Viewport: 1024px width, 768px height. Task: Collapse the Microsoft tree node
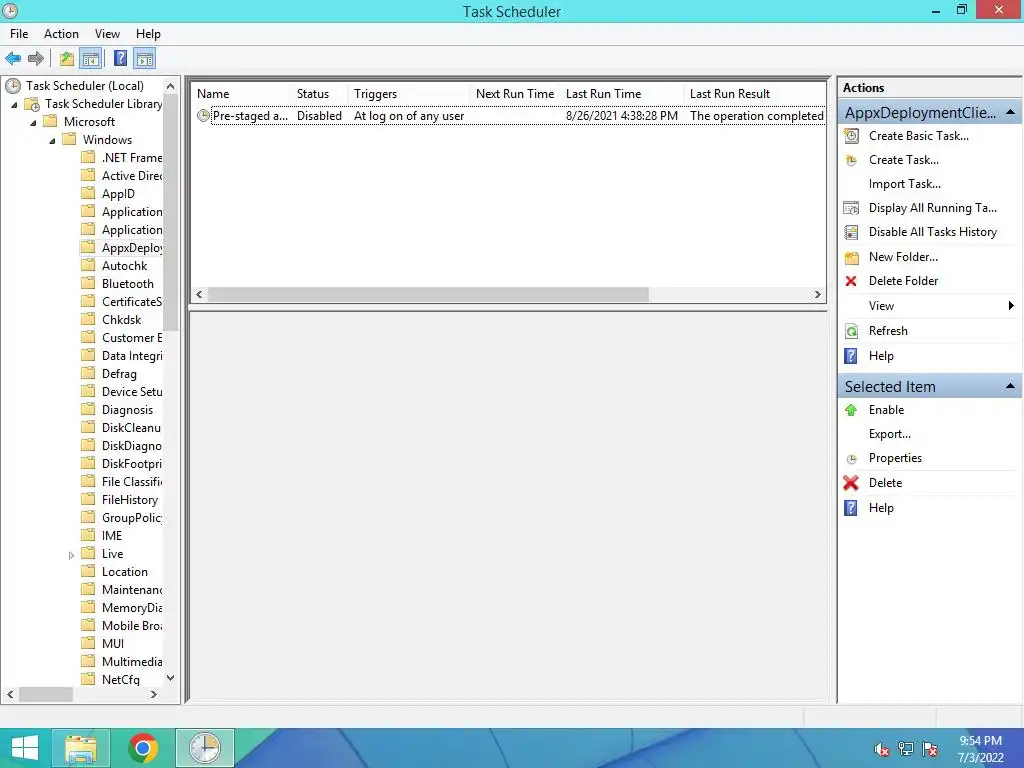pyautogui.click(x=33, y=122)
